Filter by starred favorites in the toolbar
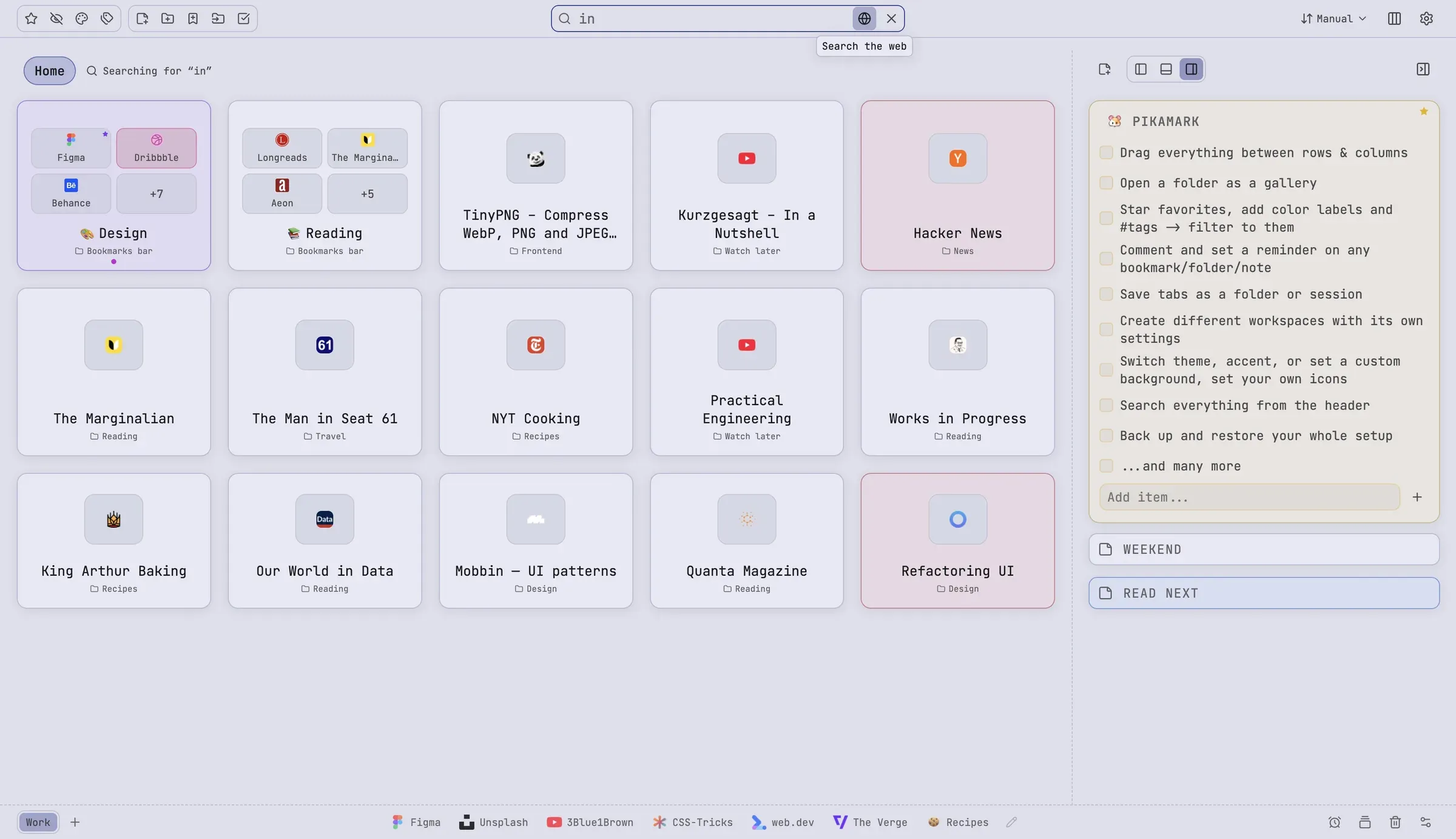The width and height of the screenshot is (1456, 839). pos(31,18)
